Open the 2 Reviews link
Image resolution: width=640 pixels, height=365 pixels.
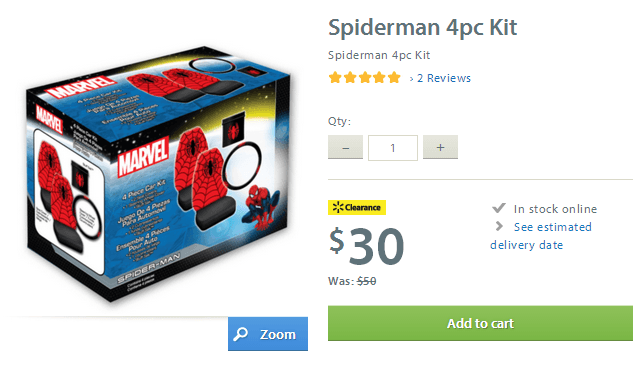click(444, 78)
